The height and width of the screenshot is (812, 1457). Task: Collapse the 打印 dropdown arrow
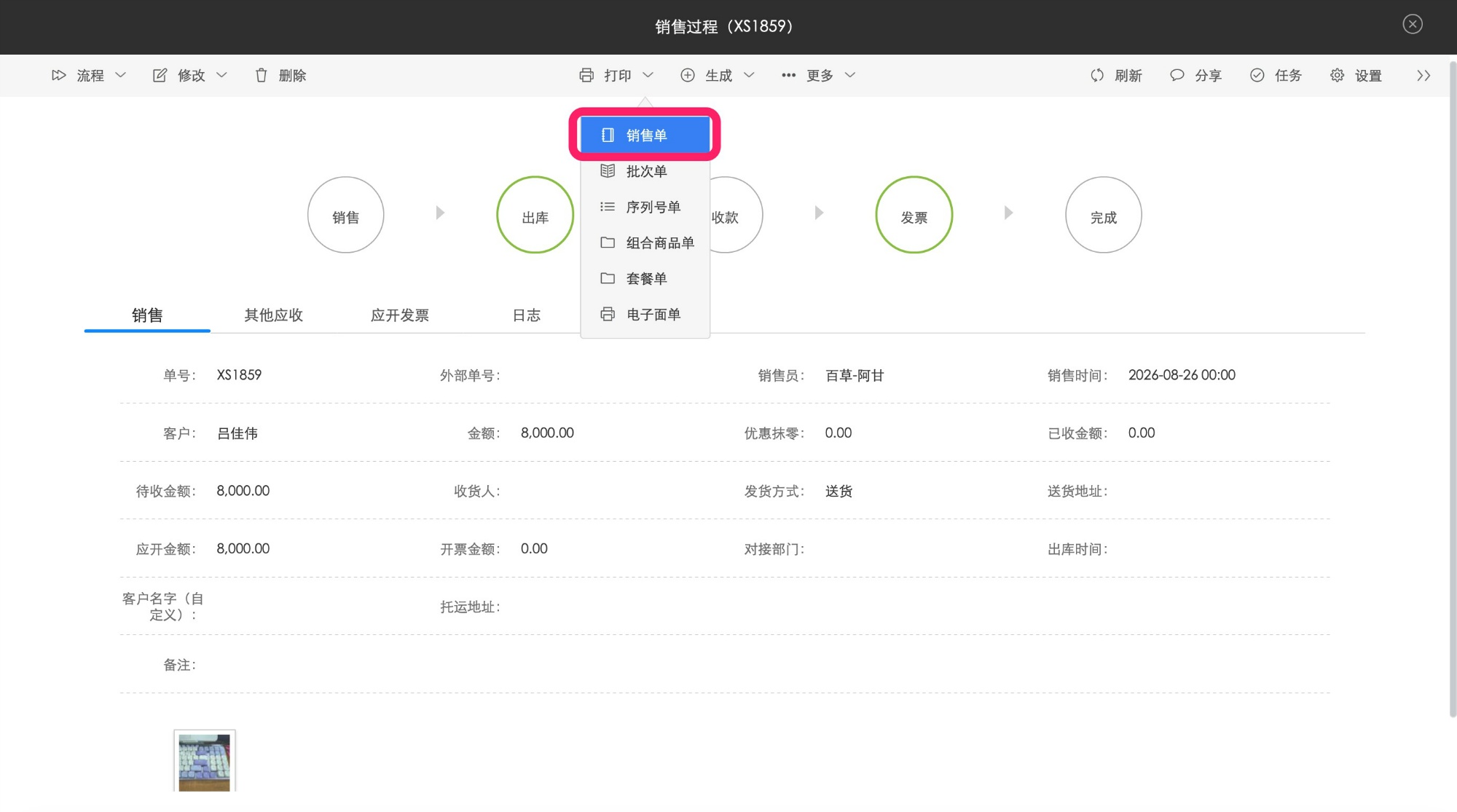click(648, 75)
